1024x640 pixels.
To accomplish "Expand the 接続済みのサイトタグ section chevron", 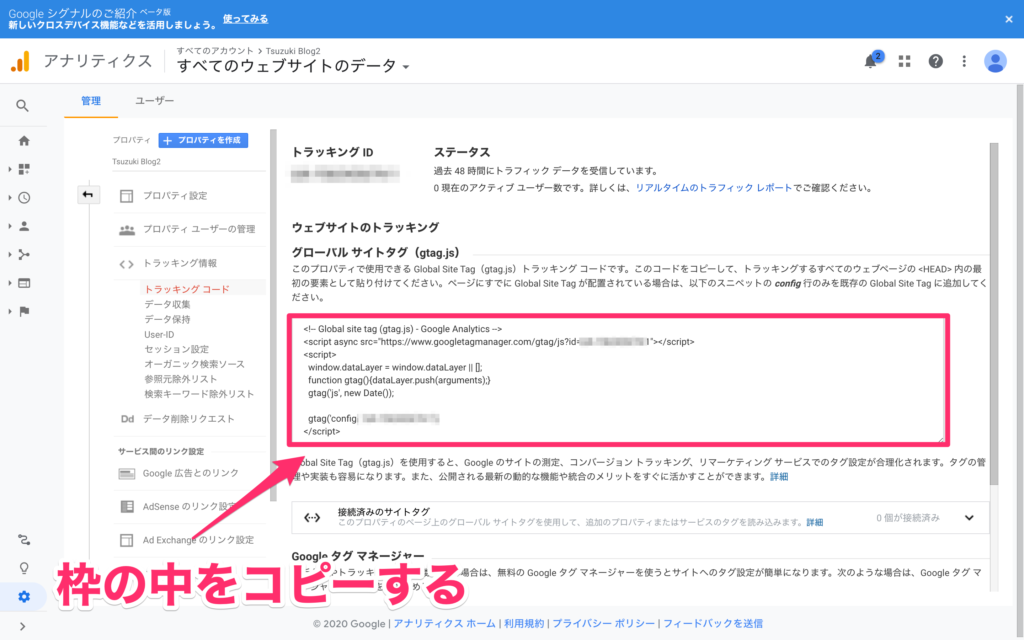I will 969,518.
